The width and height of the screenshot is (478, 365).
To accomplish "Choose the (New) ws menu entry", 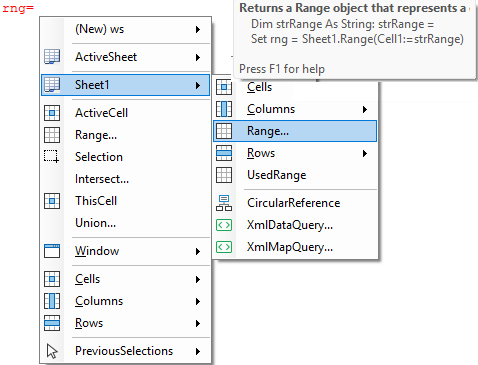I will (125, 29).
